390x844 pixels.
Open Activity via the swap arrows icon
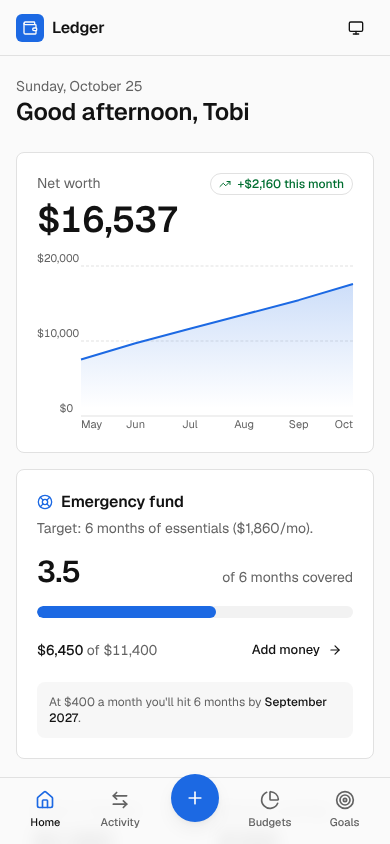click(120, 800)
